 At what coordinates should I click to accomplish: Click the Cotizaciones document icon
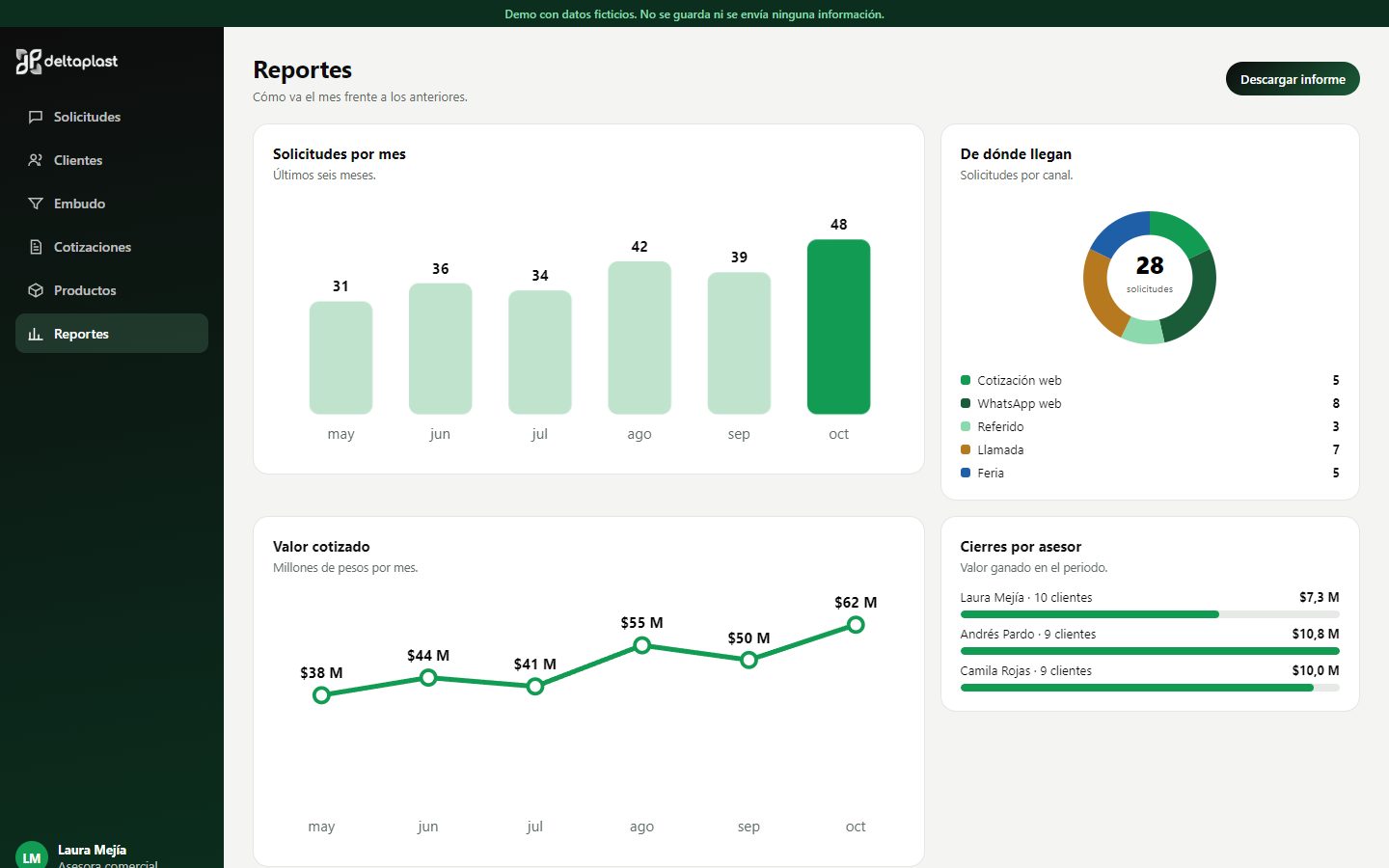36,247
